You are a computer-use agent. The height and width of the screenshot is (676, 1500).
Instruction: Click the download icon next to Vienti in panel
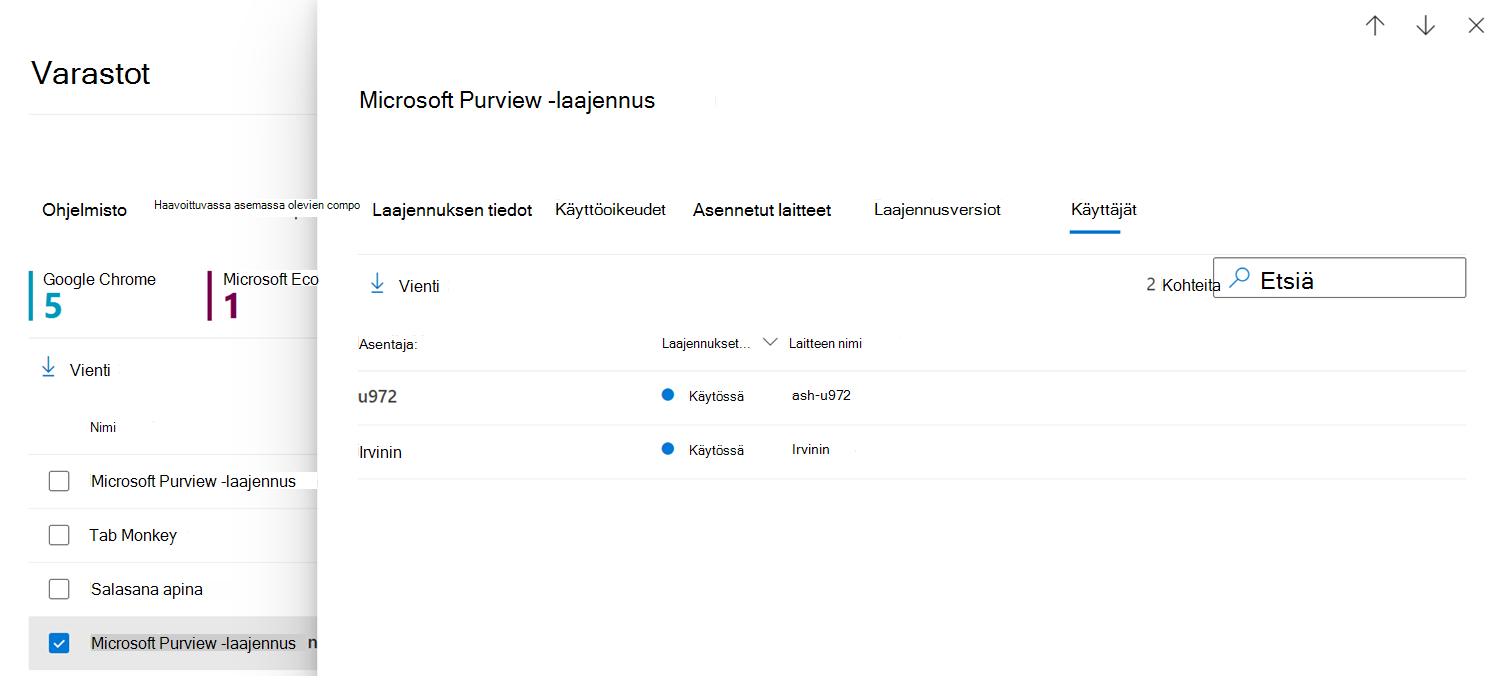(x=377, y=285)
